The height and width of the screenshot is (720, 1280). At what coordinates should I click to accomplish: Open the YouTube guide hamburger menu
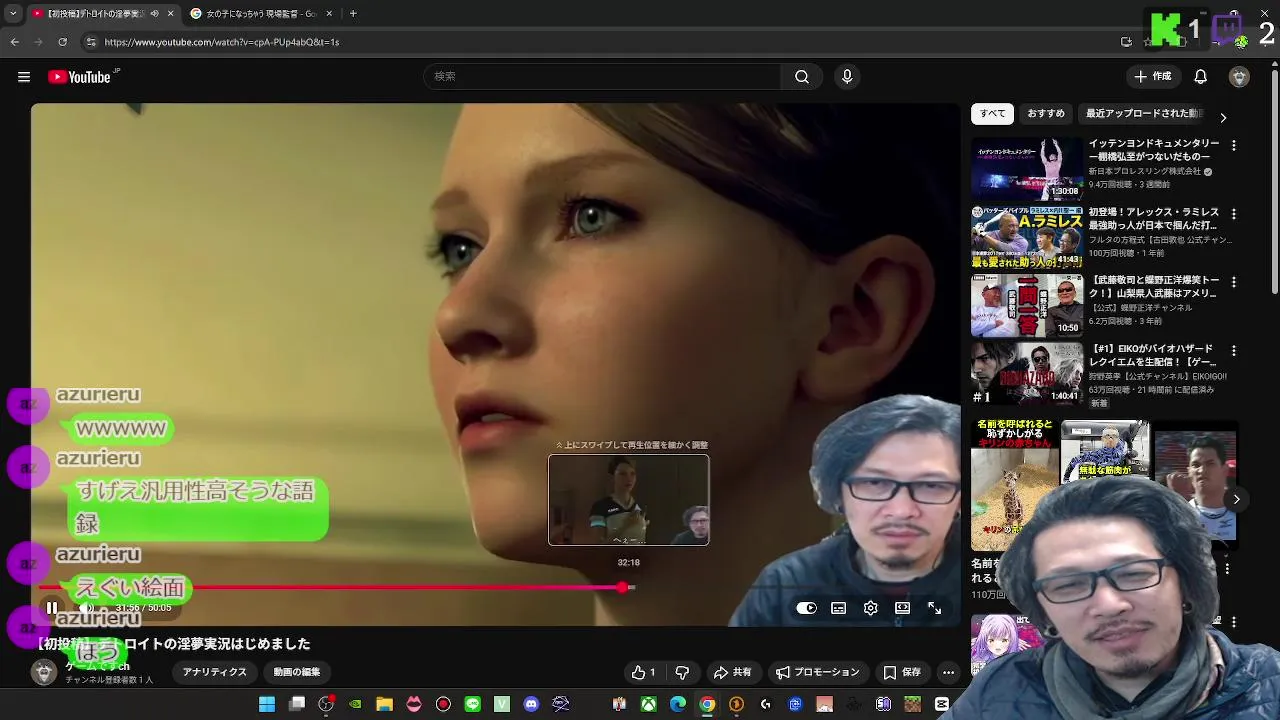pos(24,77)
